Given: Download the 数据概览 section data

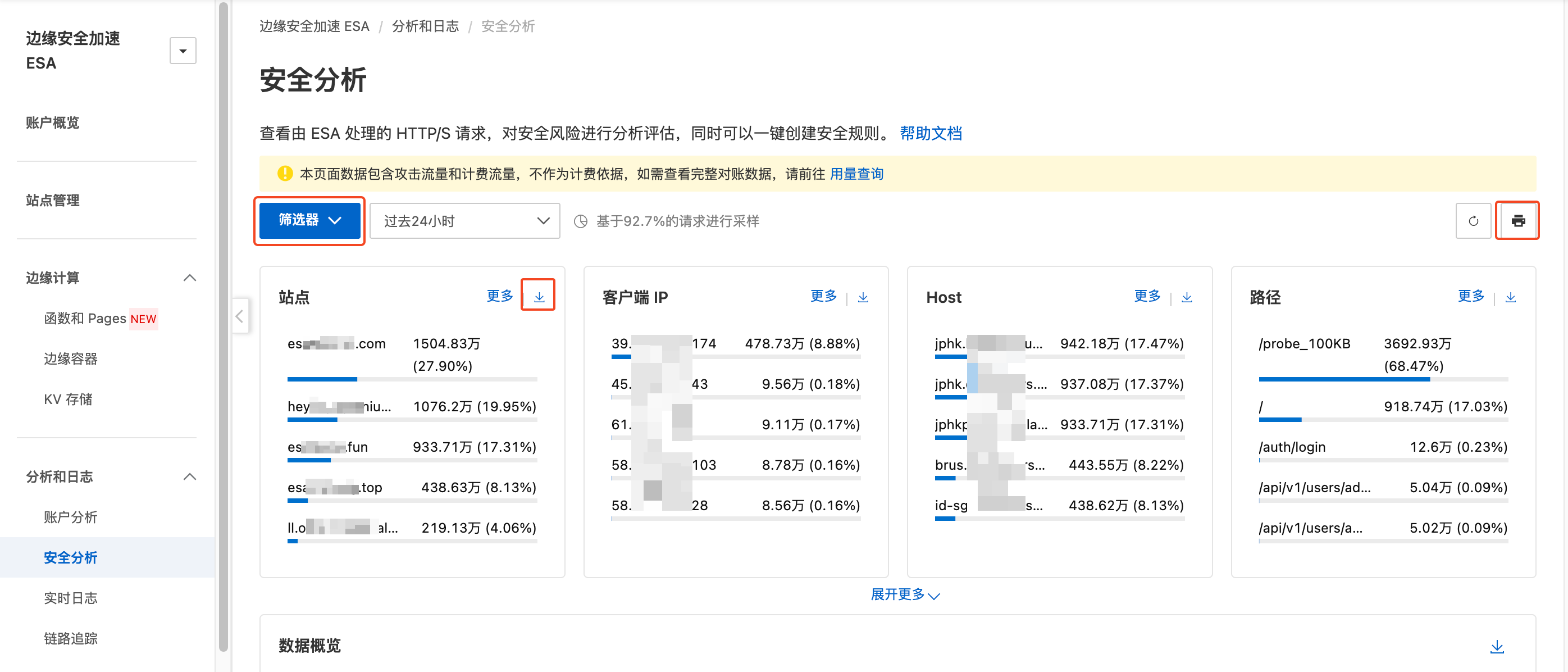Looking at the screenshot, I should (x=1497, y=646).
